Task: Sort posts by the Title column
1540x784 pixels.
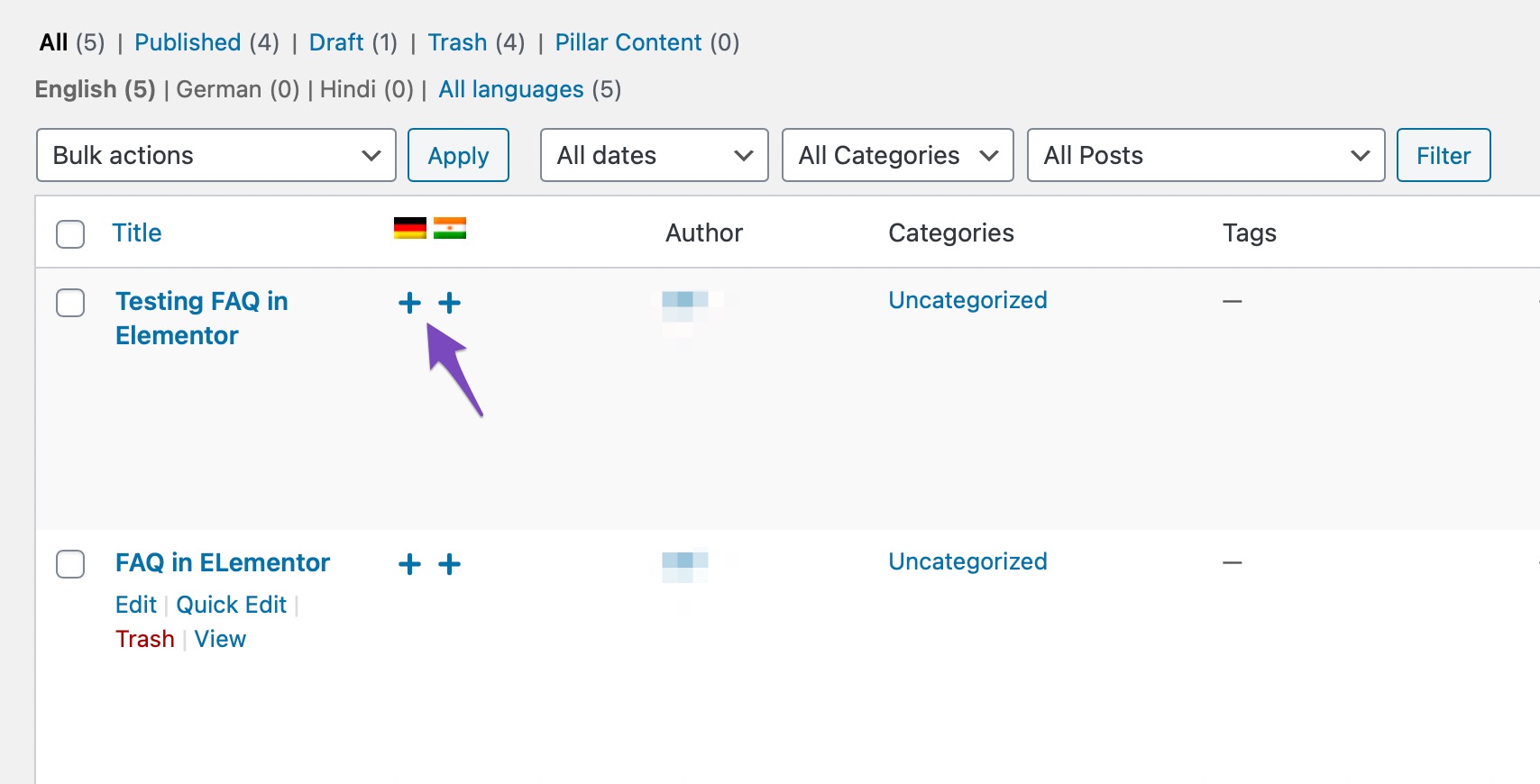Action: (x=137, y=232)
